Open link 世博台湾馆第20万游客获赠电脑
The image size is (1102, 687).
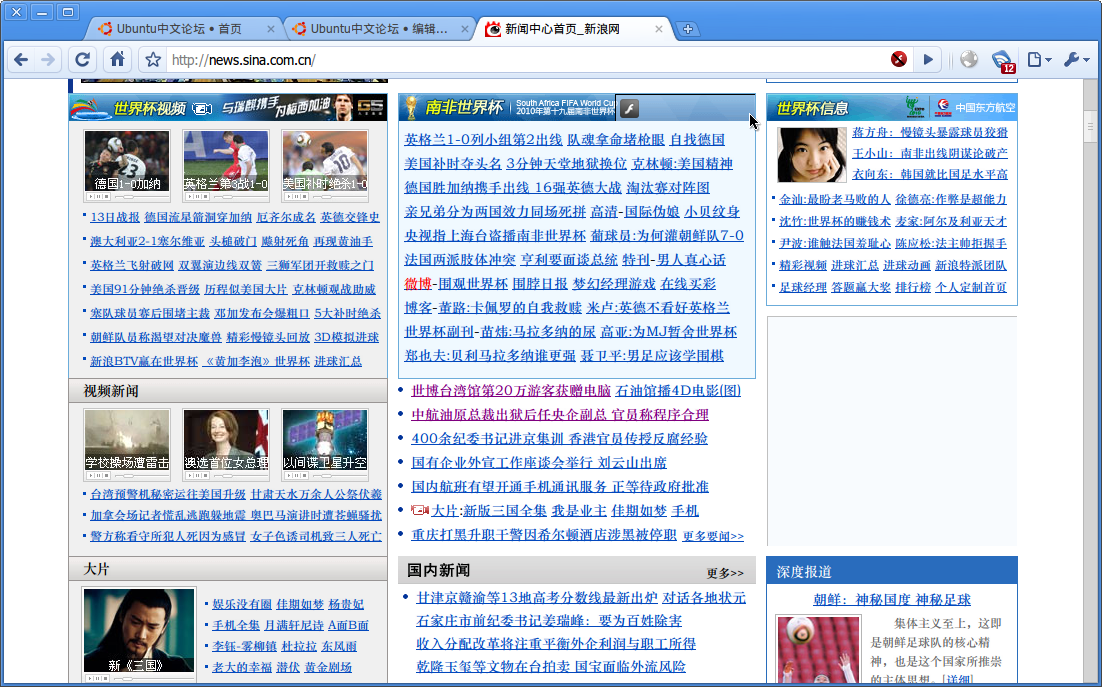tap(511, 391)
